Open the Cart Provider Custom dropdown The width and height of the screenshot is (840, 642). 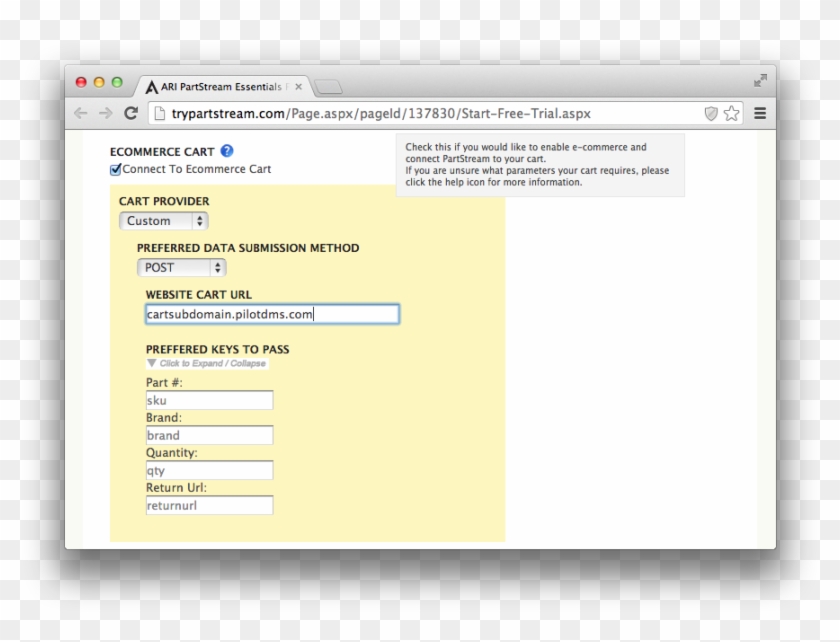[x=164, y=221]
